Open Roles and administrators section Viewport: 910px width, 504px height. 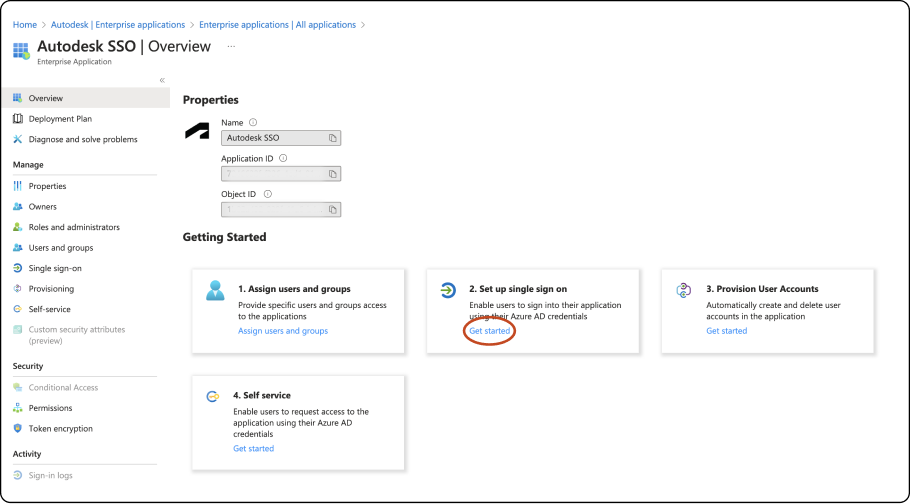tap(73, 227)
